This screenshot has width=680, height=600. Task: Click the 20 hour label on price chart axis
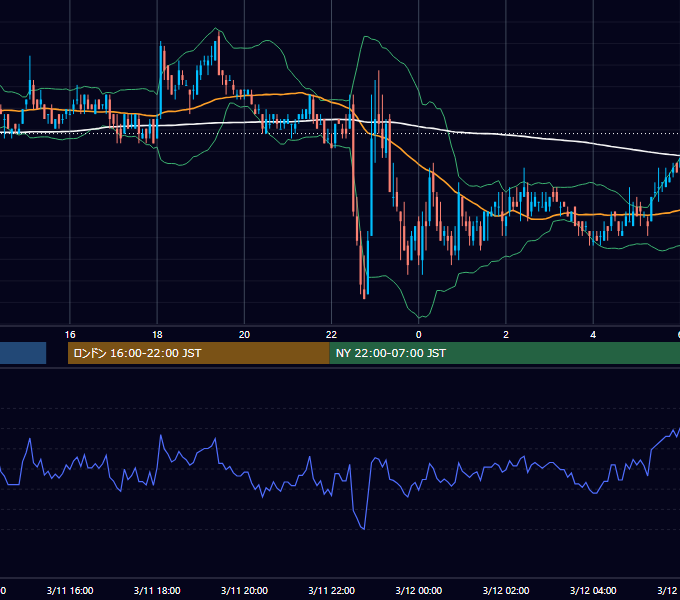[x=244, y=335]
